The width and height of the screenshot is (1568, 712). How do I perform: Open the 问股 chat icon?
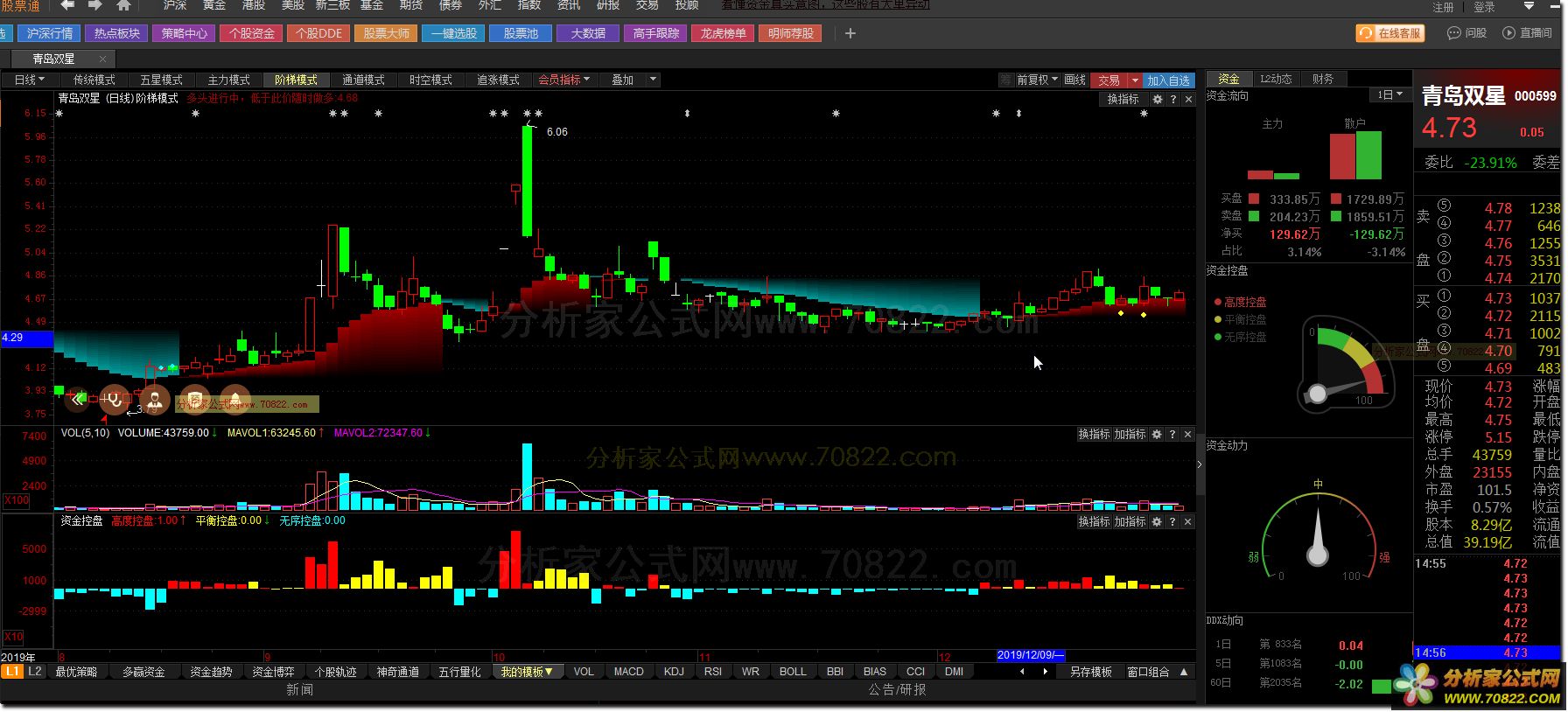coord(1467,33)
